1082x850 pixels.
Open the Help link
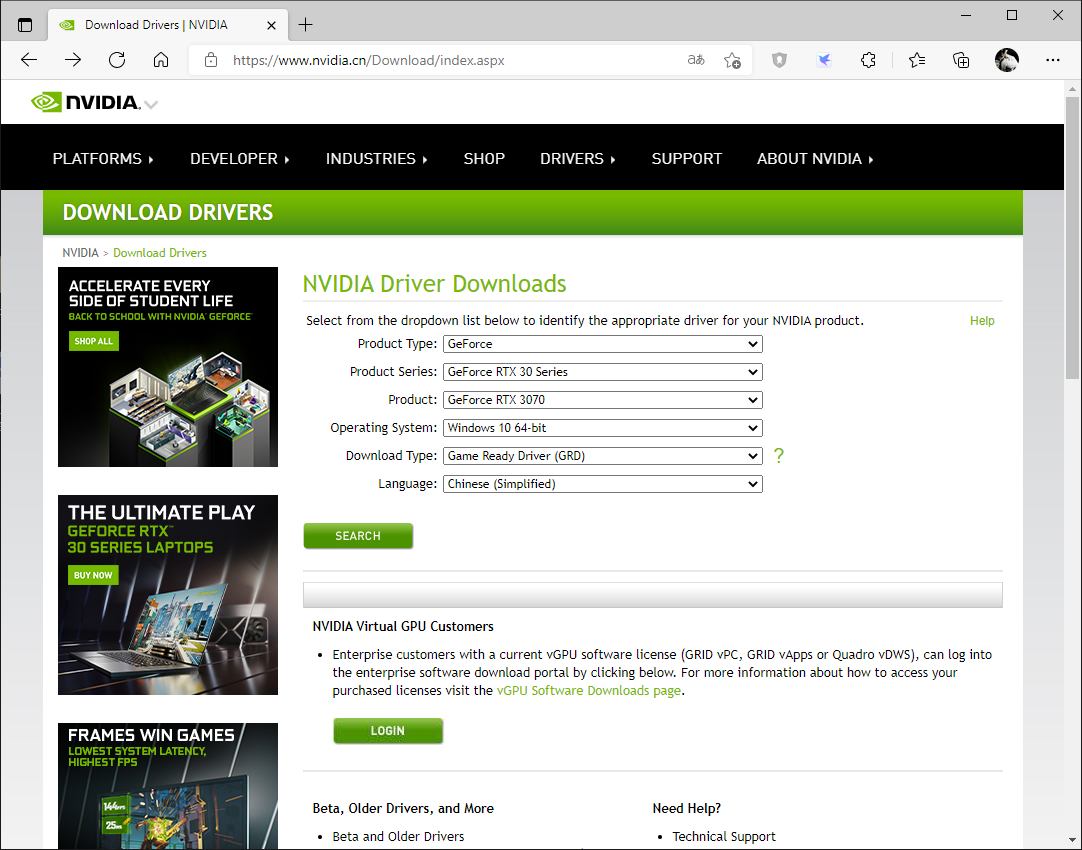pyautogui.click(x=982, y=321)
